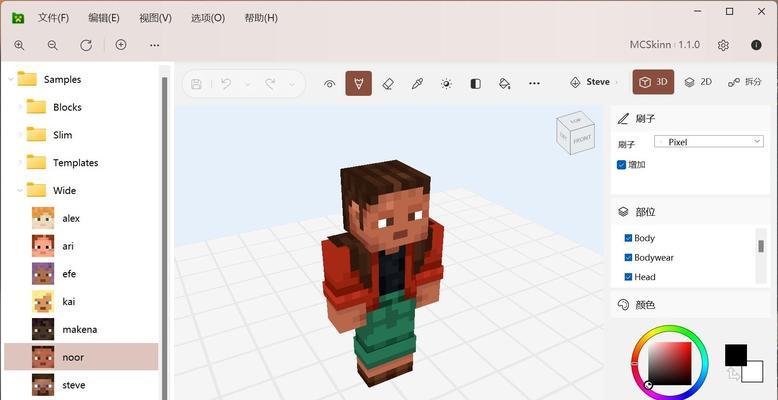Toggle the 增加 checkbox
The image size is (778, 400).
[621, 165]
